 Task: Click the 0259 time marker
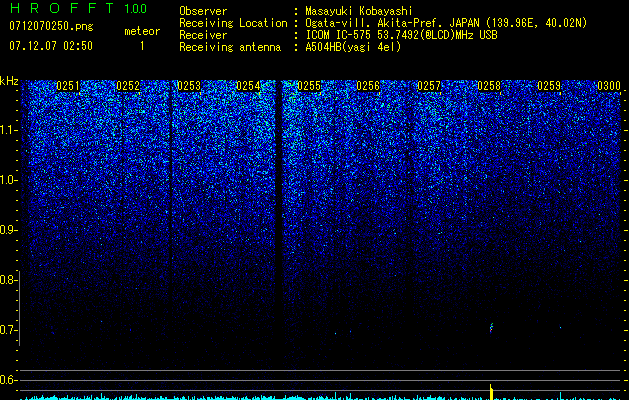tap(549, 86)
